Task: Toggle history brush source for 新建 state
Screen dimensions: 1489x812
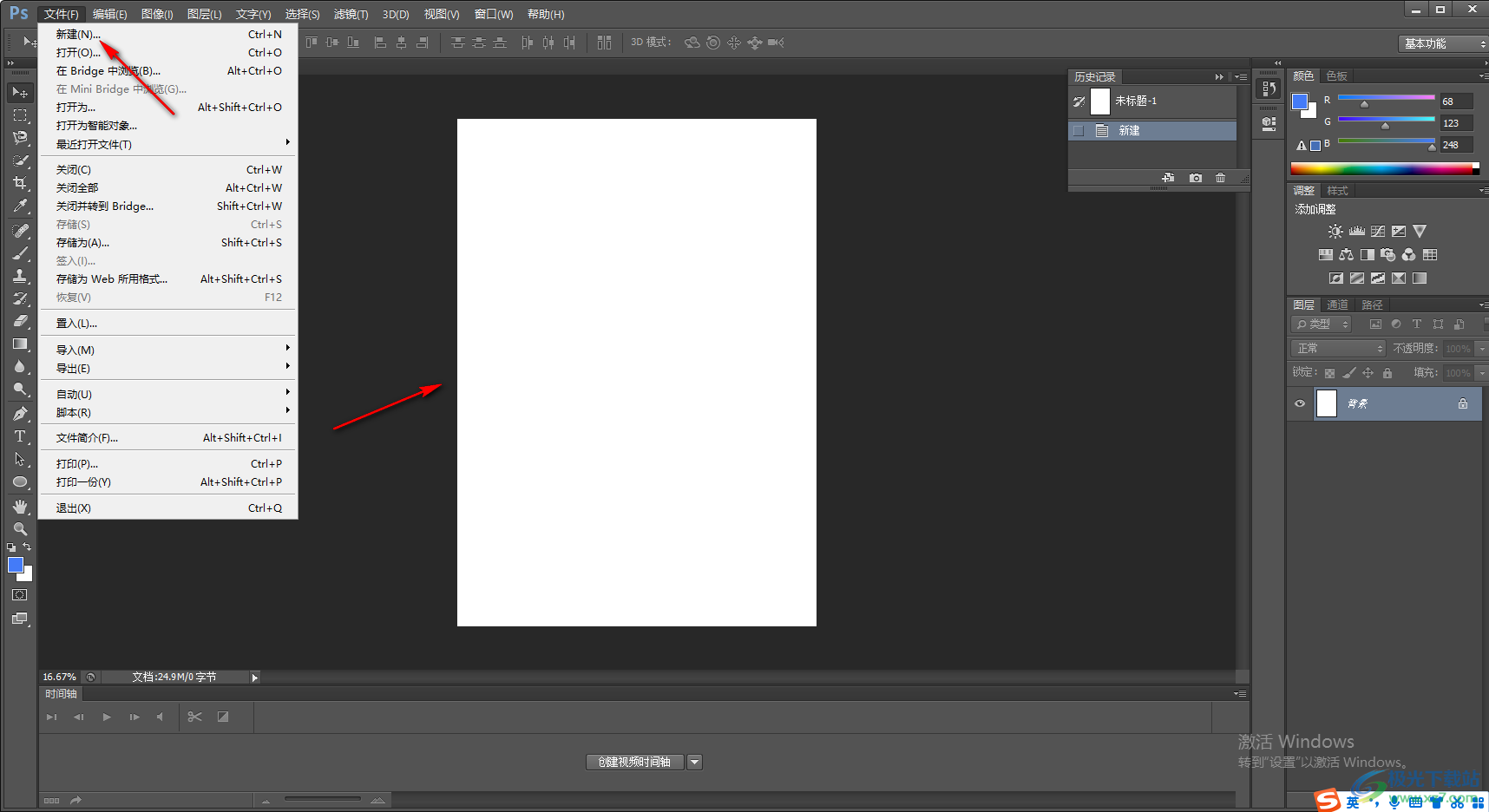Action: click(x=1079, y=131)
